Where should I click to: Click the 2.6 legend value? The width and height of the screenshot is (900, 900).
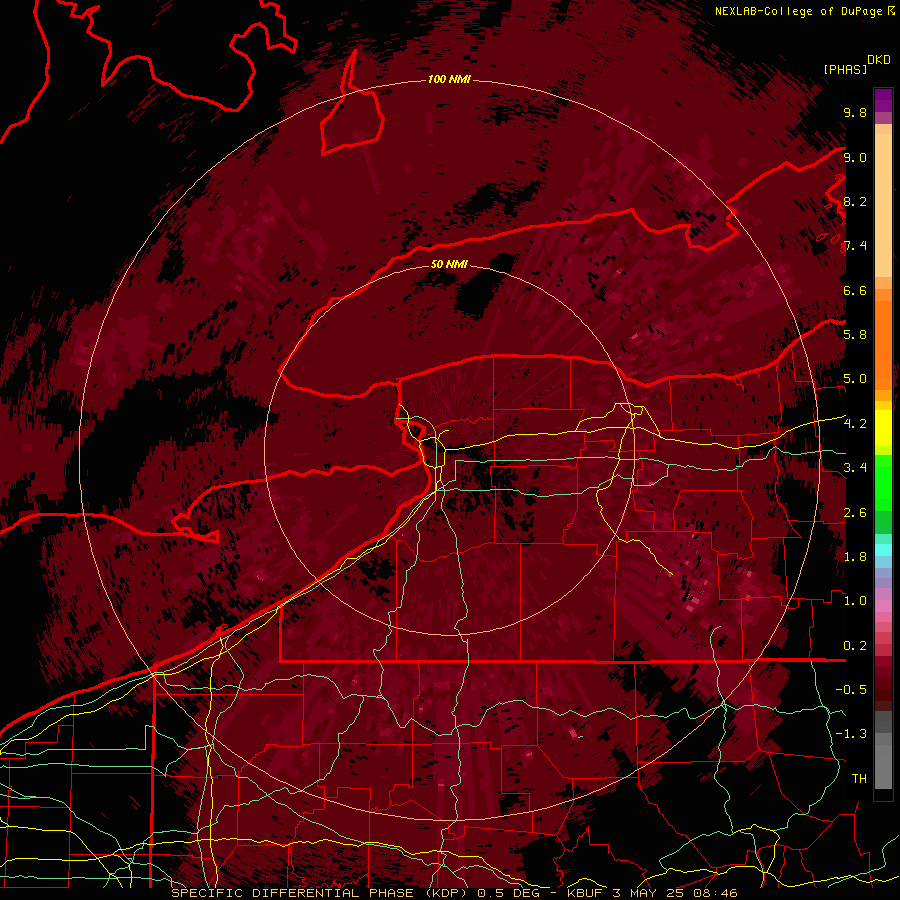(x=855, y=513)
